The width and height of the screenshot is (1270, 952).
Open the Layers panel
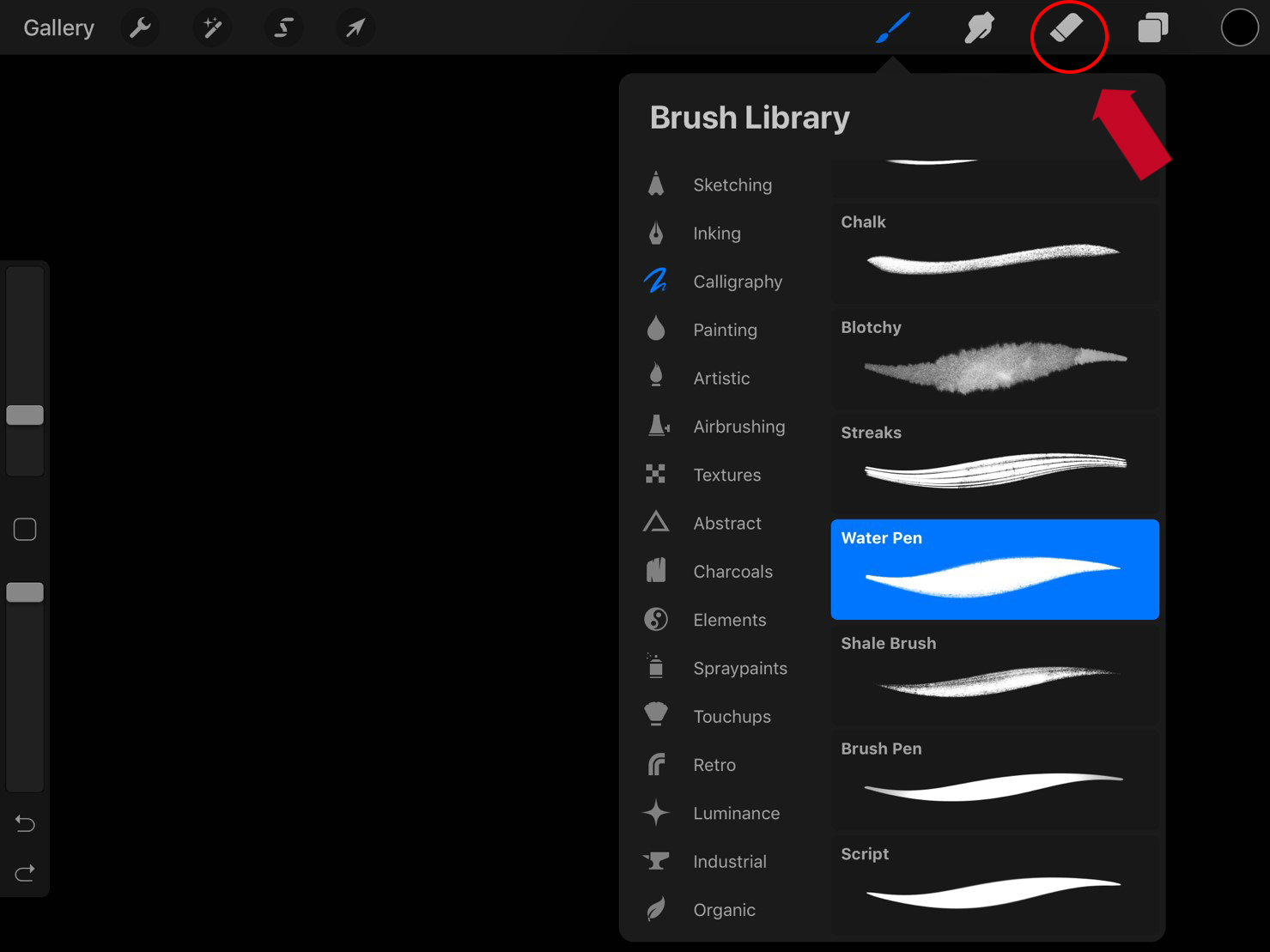click(1152, 28)
